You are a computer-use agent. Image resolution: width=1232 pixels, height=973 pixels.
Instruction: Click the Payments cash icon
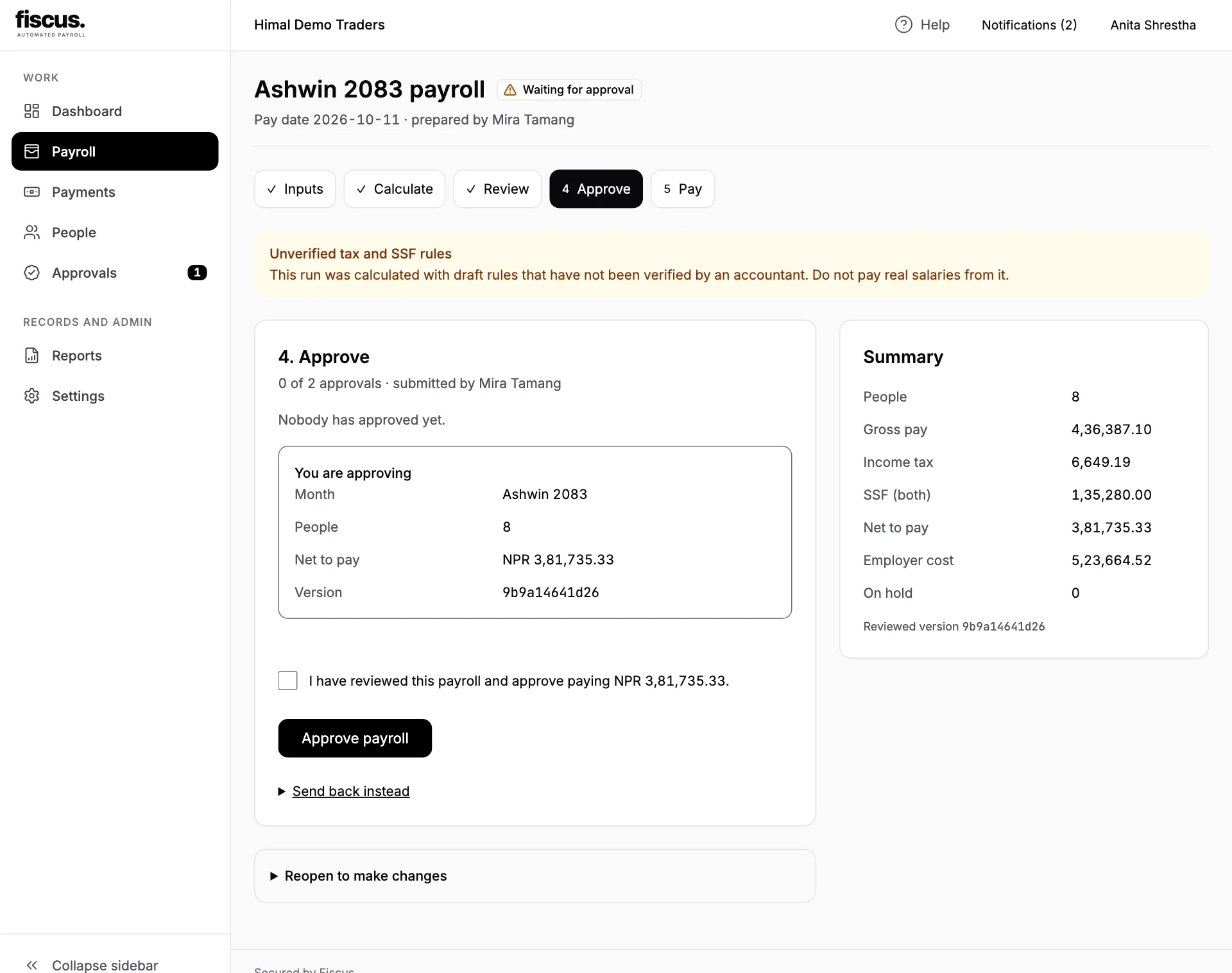[x=31, y=192]
